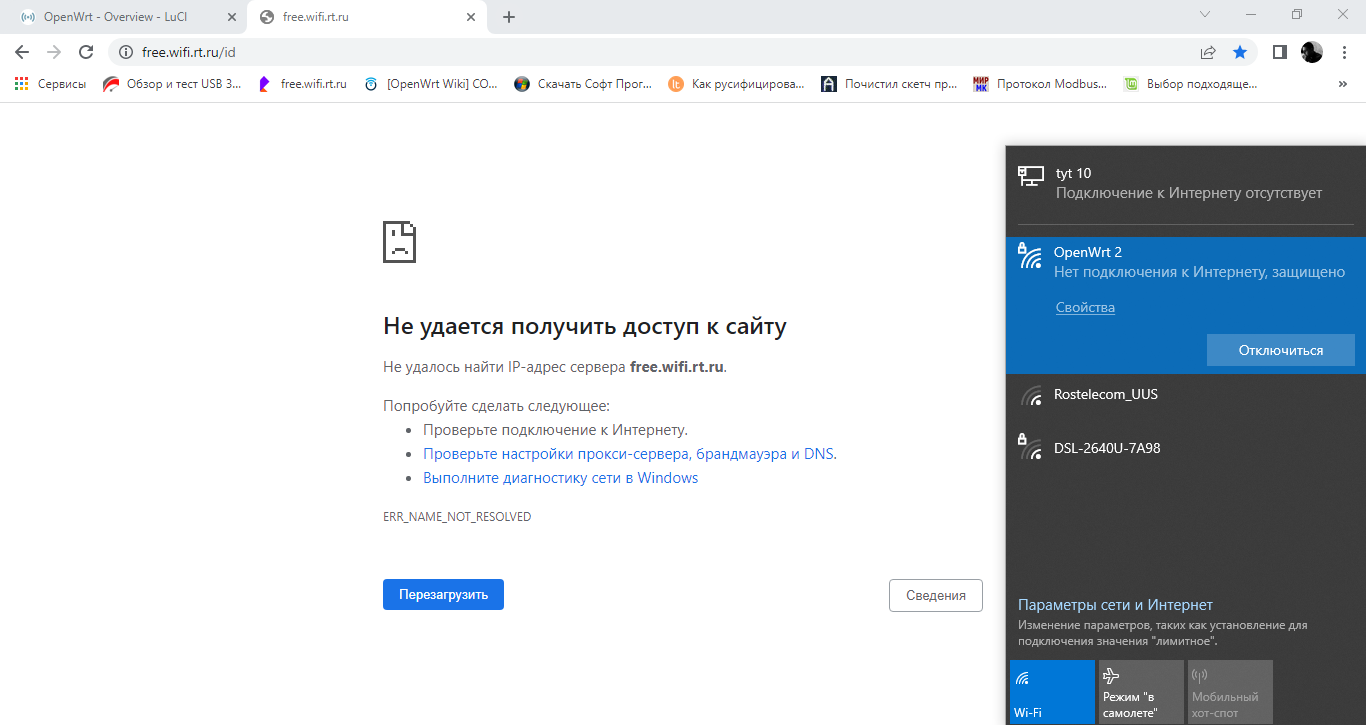Open a new tab with the plus button
This screenshot has height=725, width=1366.
[x=509, y=17]
